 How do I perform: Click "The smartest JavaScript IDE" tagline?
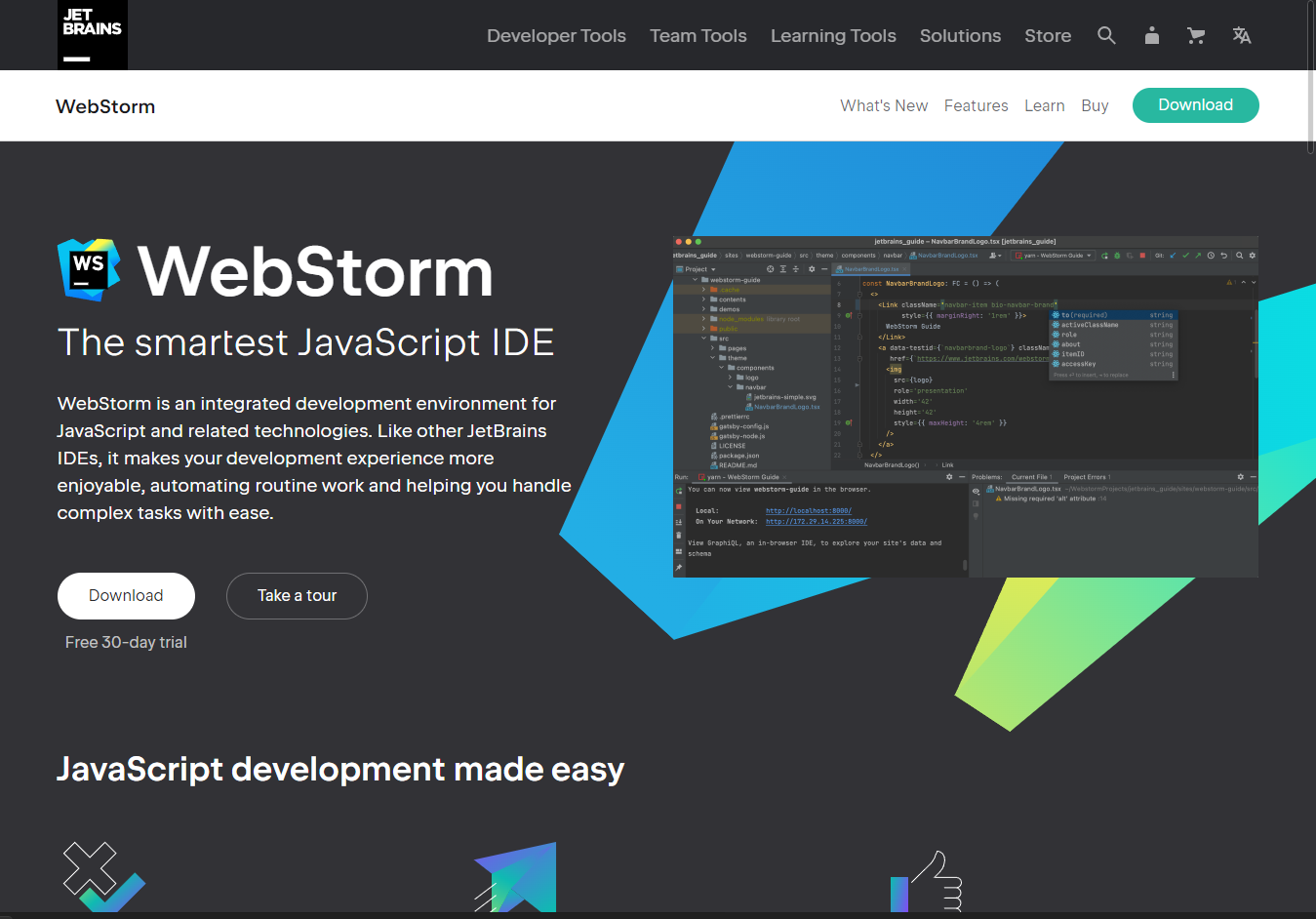[x=305, y=342]
